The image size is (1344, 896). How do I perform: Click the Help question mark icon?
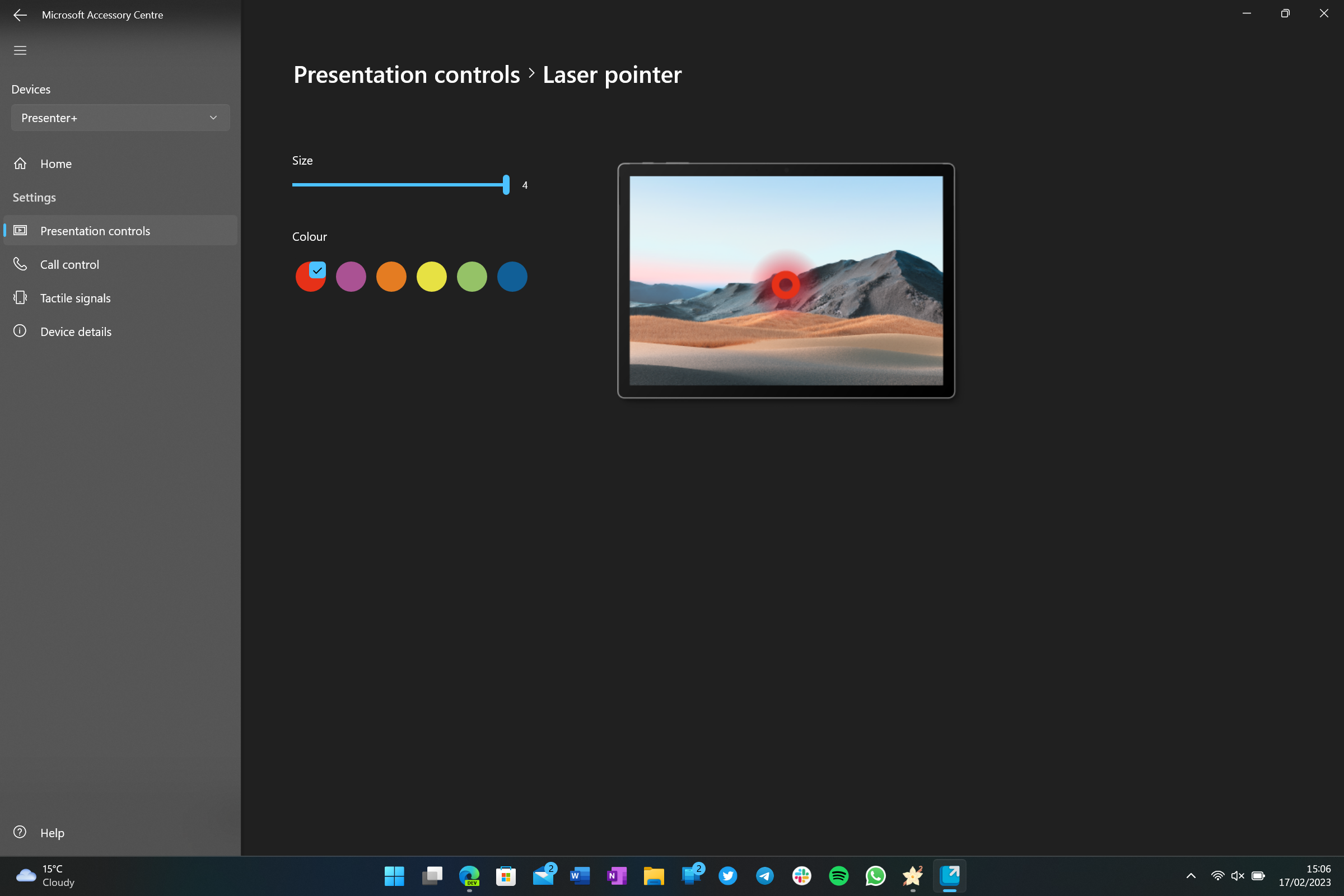20,832
